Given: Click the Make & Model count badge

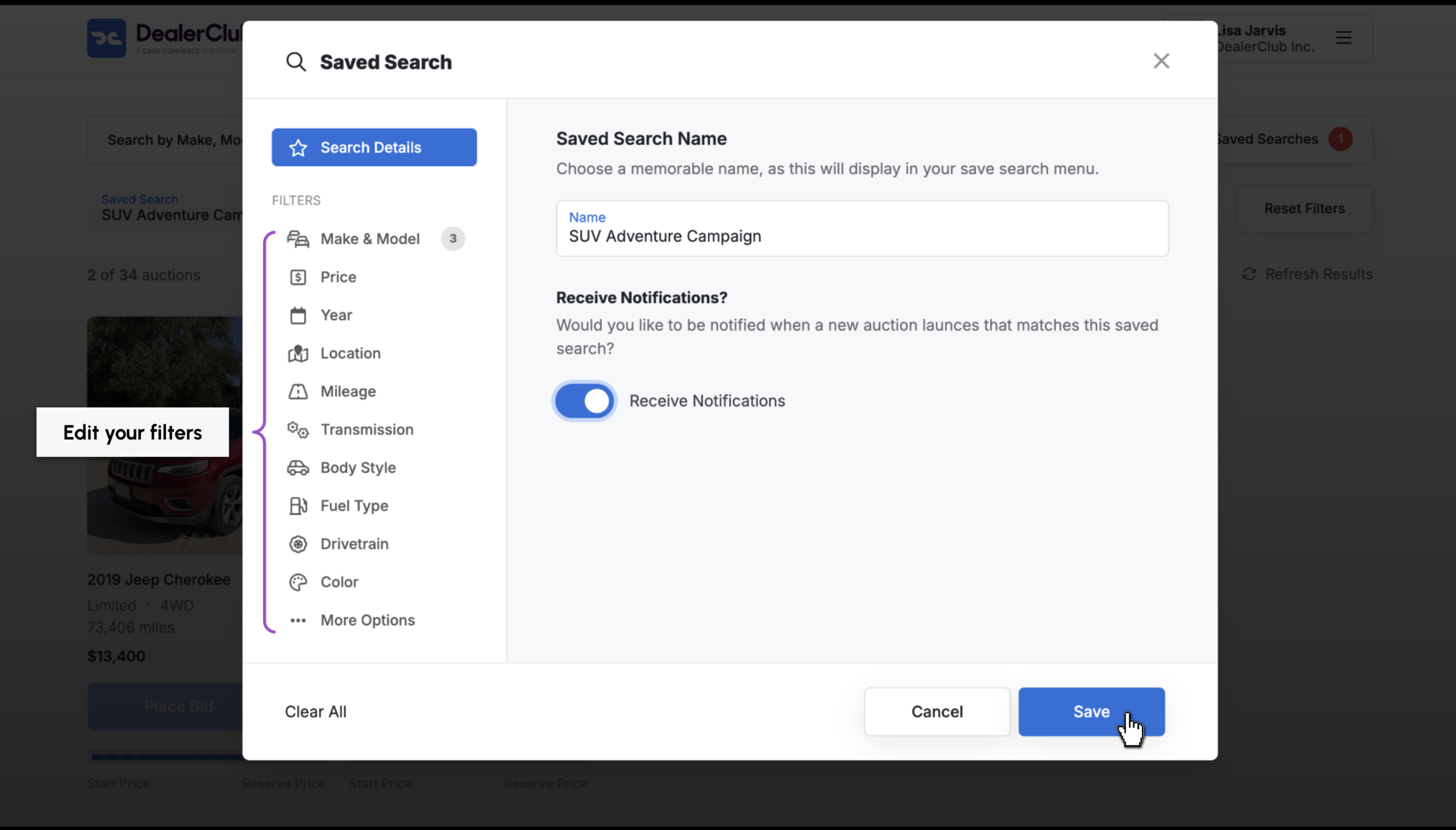Looking at the screenshot, I should pos(453,239).
